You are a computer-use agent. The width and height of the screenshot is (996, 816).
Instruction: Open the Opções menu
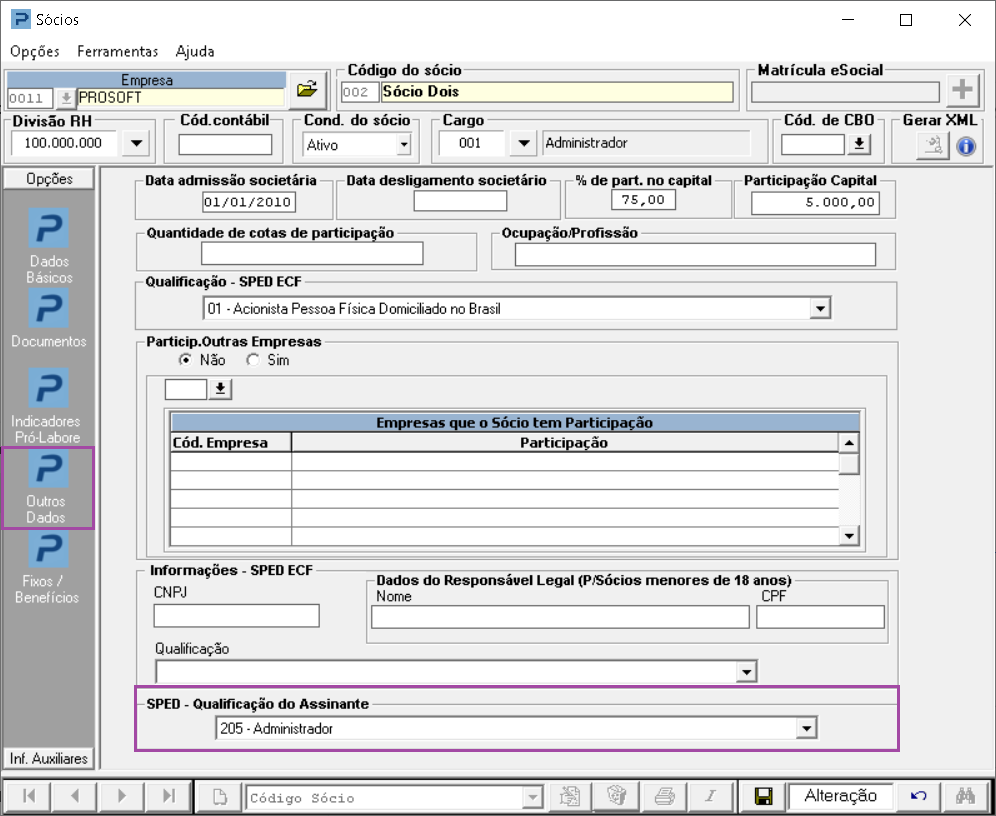(35, 51)
